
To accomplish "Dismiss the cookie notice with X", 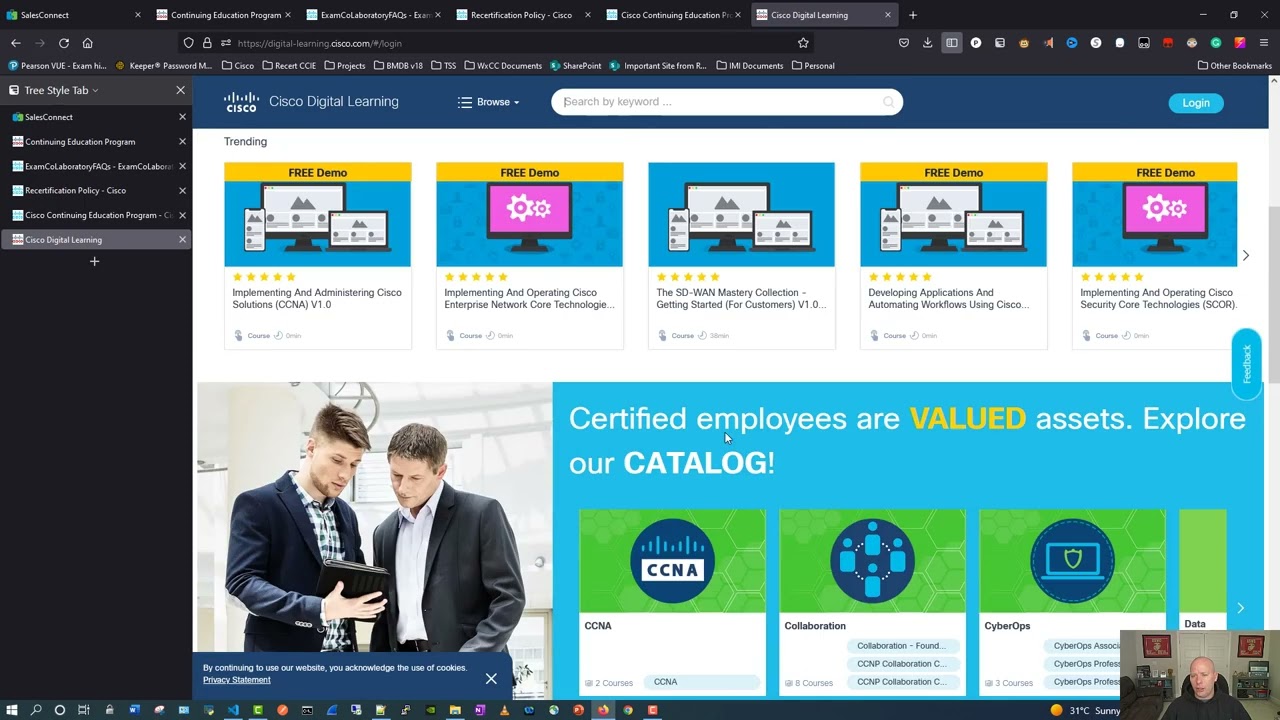I will pyautogui.click(x=491, y=679).
